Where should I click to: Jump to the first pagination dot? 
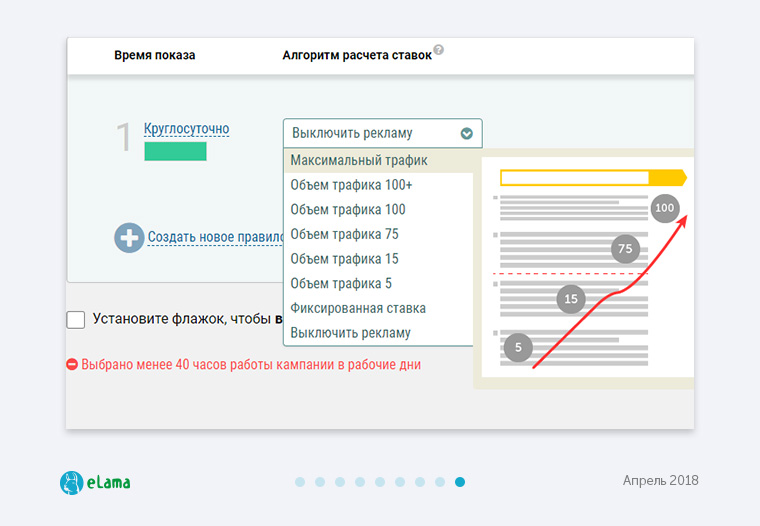(300, 482)
